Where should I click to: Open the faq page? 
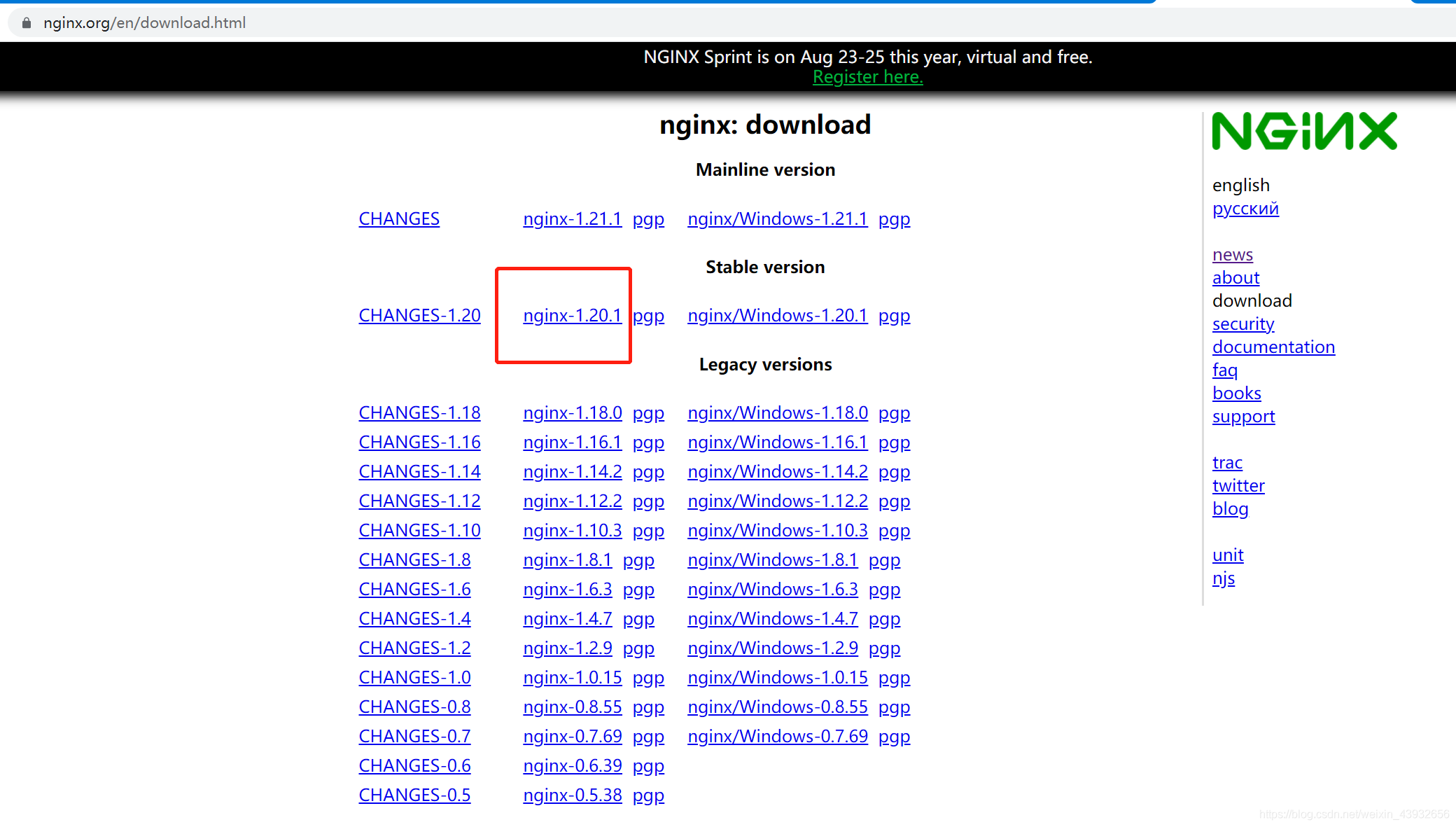[x=1224, y=370]
